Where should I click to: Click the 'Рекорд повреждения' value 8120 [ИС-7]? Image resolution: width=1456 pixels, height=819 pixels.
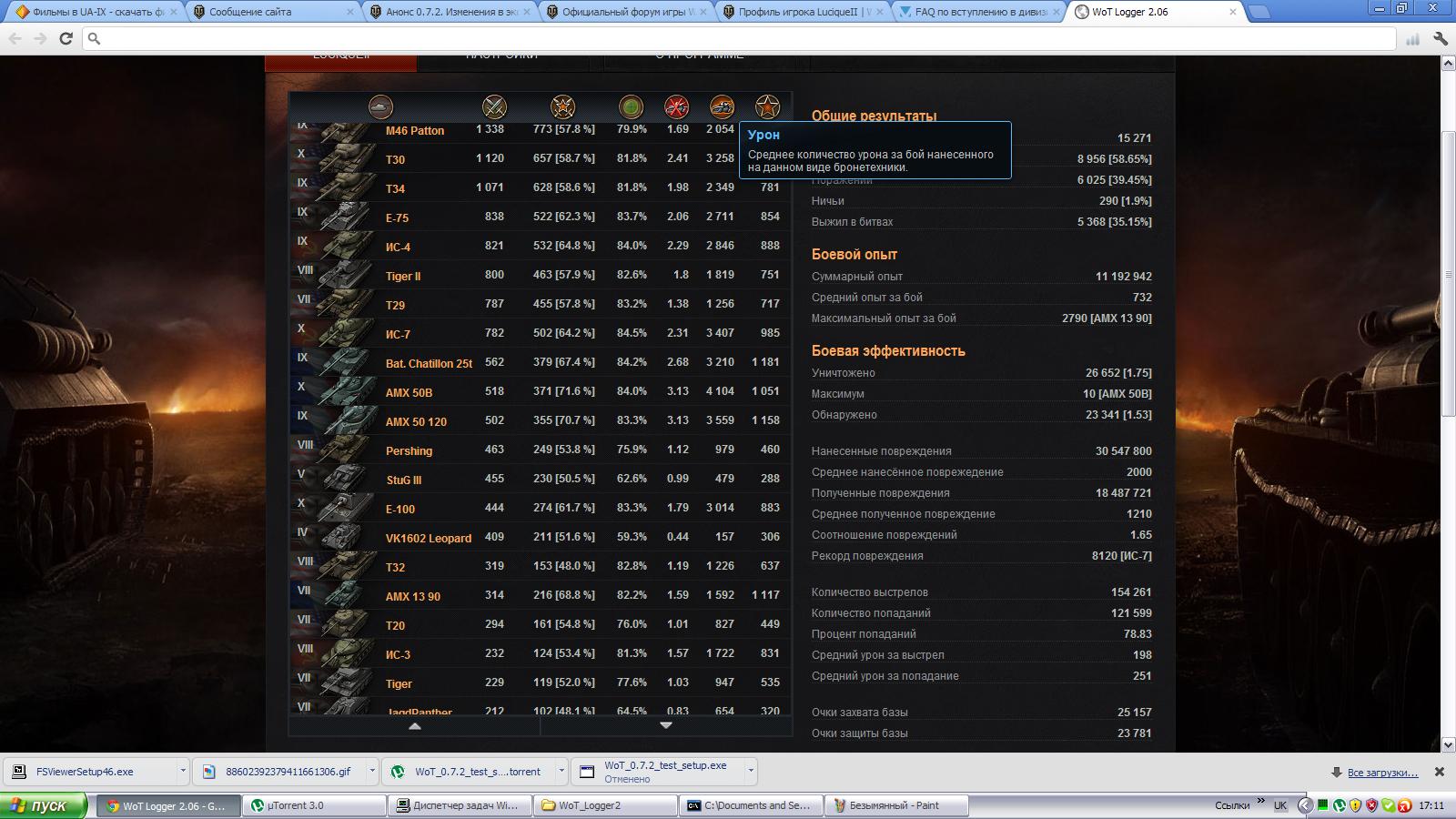coord(1122,556)
